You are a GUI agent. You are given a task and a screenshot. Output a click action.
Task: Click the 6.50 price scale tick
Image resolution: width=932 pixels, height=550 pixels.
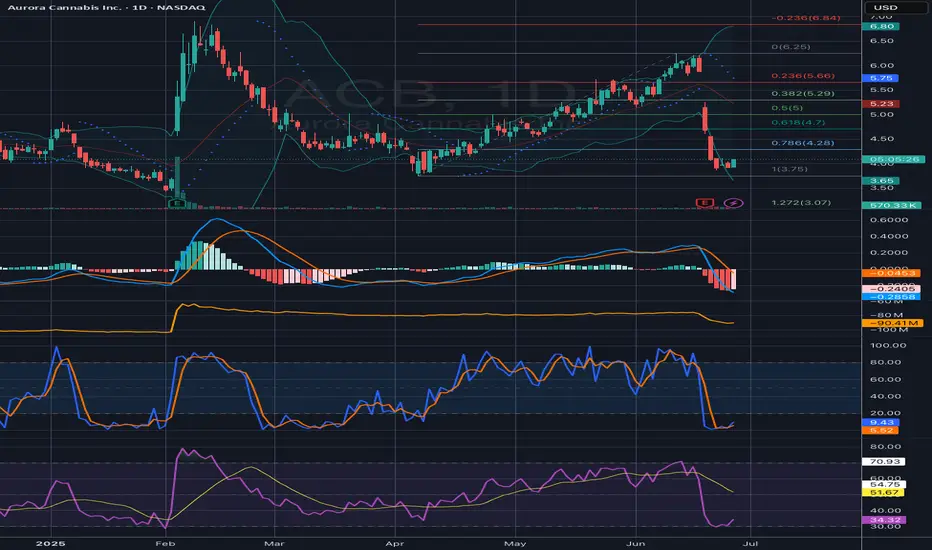(882, 41)
